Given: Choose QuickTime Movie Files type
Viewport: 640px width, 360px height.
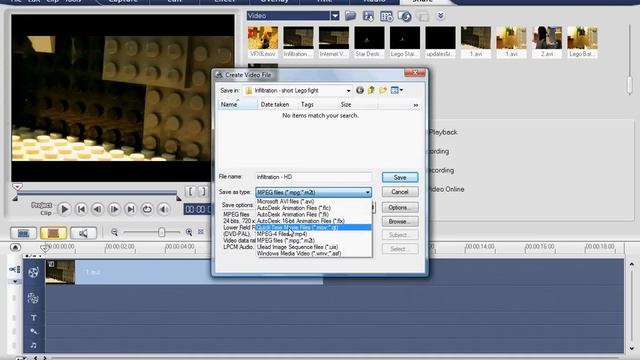Looking at the screenshot, I should point(314,227).
